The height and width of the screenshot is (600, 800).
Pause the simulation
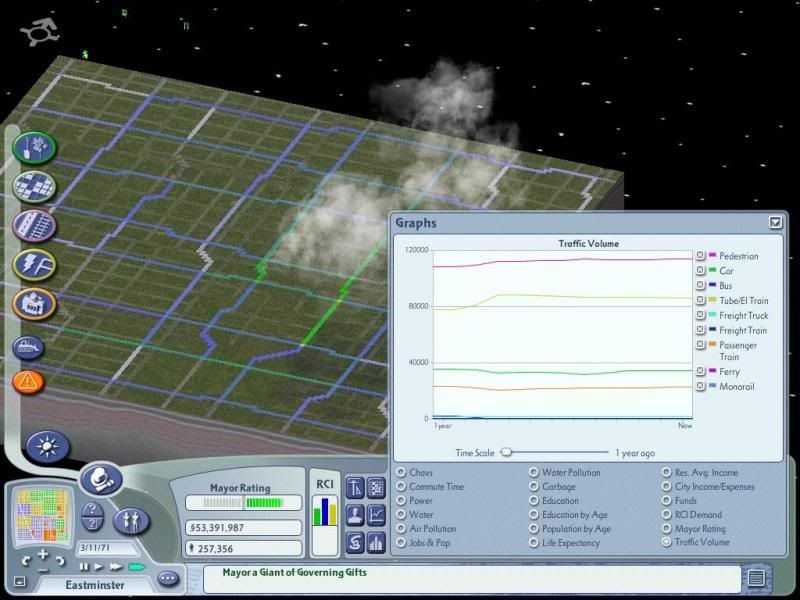84,567
